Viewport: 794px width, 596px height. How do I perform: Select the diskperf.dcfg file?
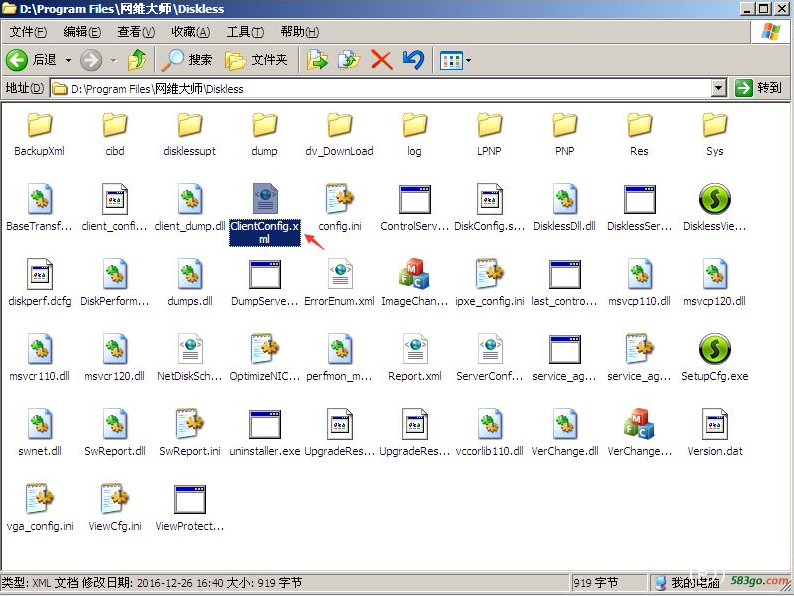pyautogui.click(x=39, y=283)
